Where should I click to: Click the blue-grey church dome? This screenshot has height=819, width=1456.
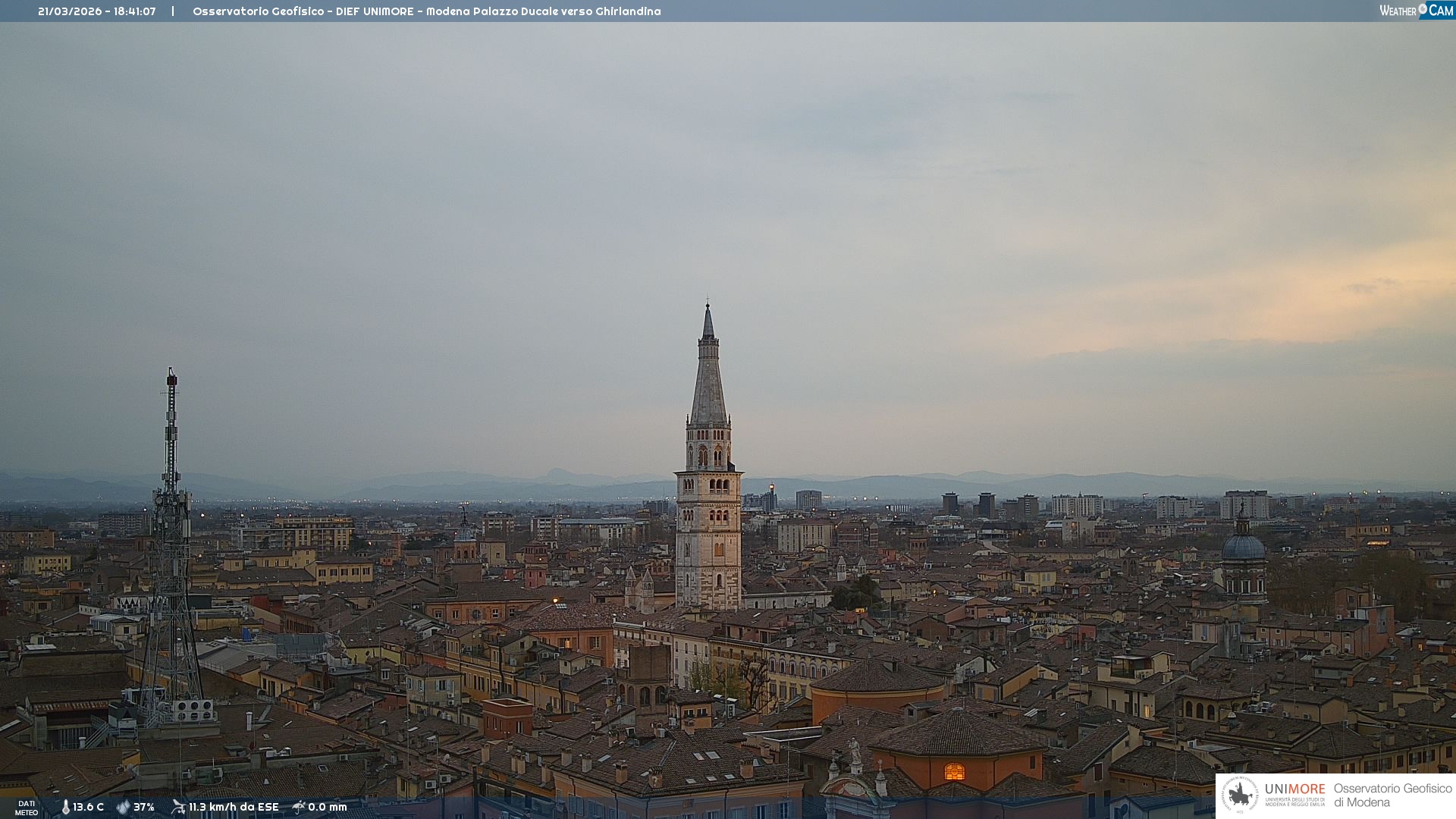(1243, 547)
